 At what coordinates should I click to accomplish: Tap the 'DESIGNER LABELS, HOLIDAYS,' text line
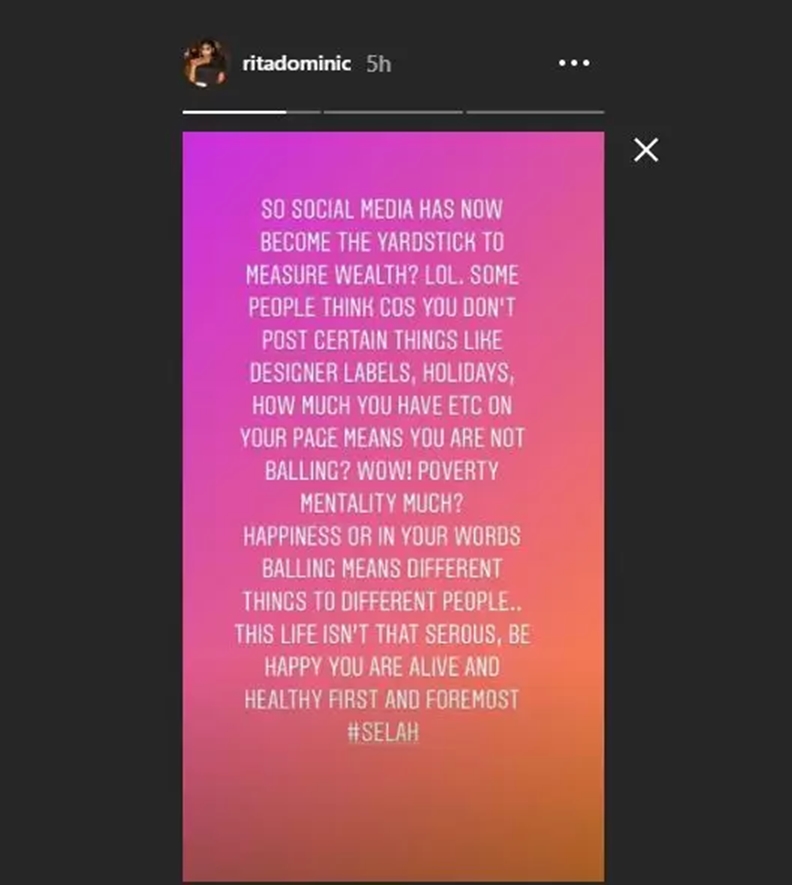(x=381, y=372)
